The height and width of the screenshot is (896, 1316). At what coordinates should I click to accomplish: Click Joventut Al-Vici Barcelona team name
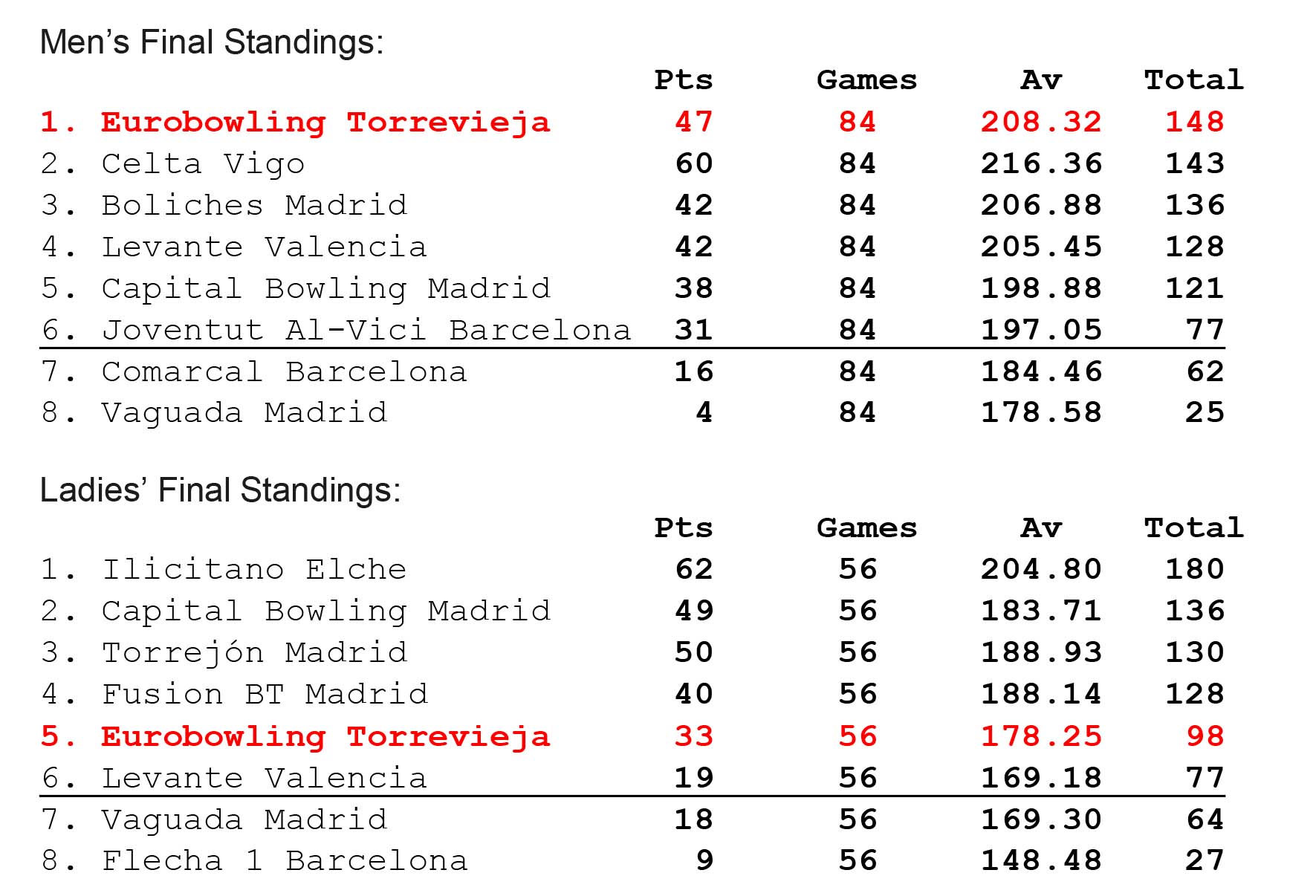point(366,331)
